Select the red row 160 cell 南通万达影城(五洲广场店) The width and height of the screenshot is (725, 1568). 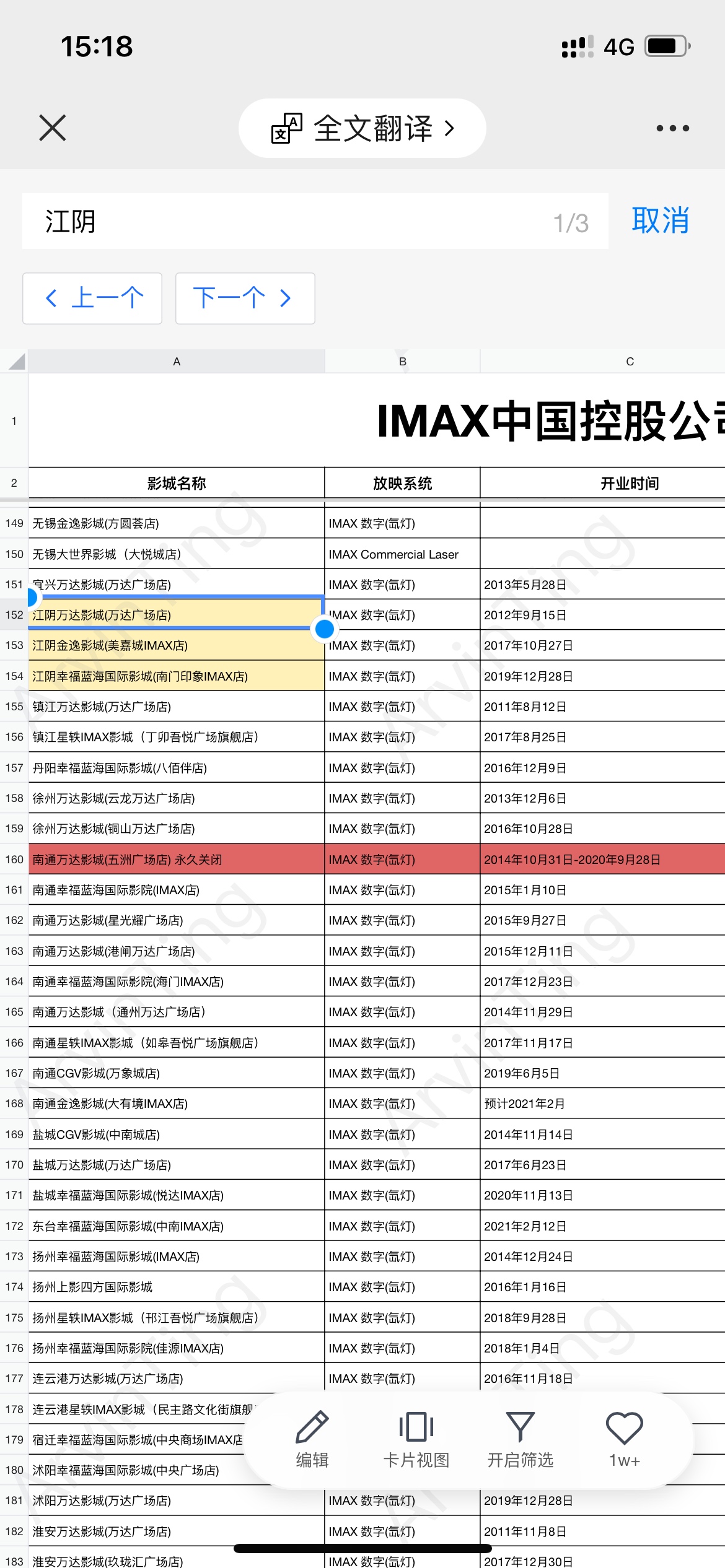click(177, 860)
